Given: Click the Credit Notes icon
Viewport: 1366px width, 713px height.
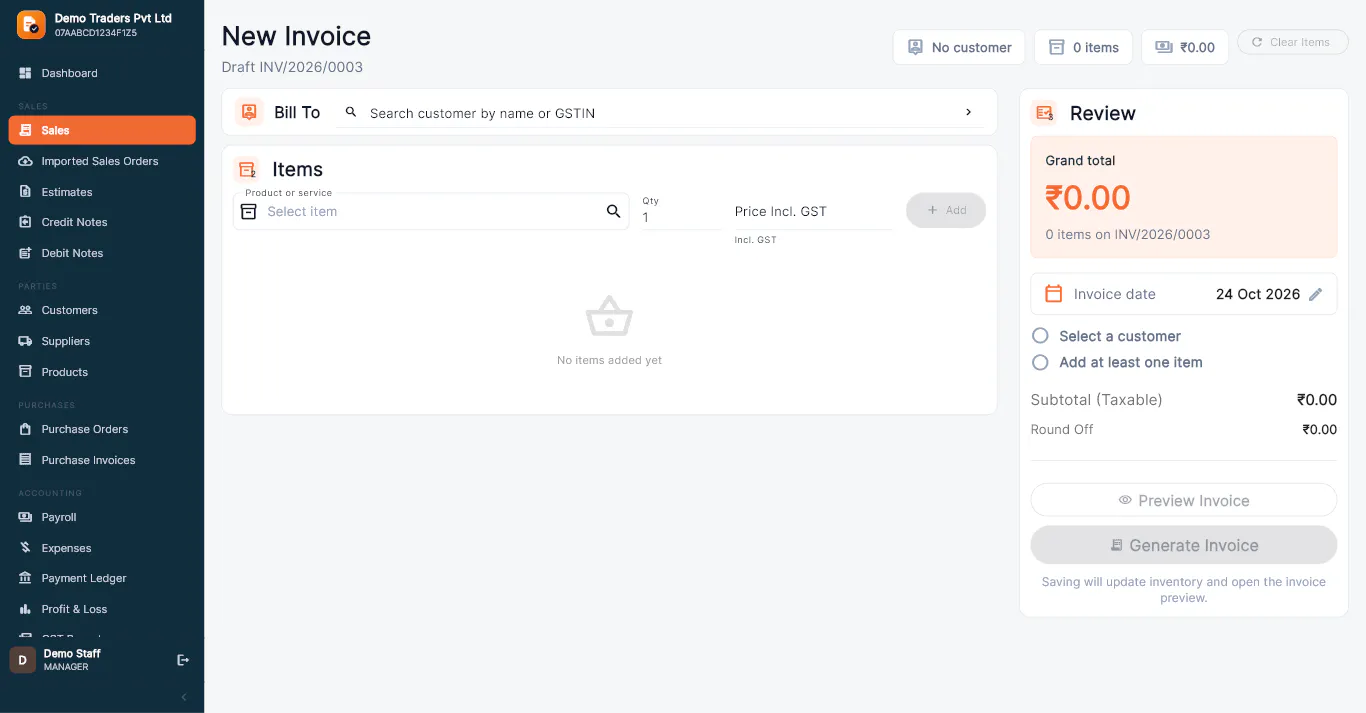Looking at the screenshot, I should point(26,222).
